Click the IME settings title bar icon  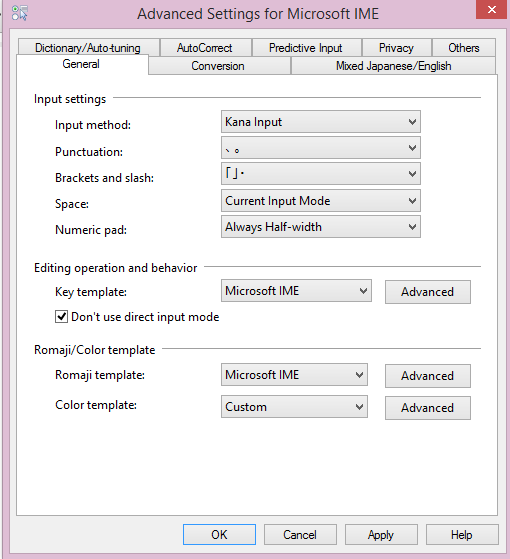point(19,13)
